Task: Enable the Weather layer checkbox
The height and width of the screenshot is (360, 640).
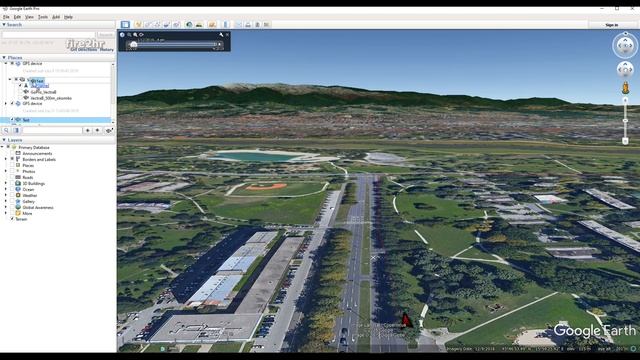Action: [x=12, y=196]
